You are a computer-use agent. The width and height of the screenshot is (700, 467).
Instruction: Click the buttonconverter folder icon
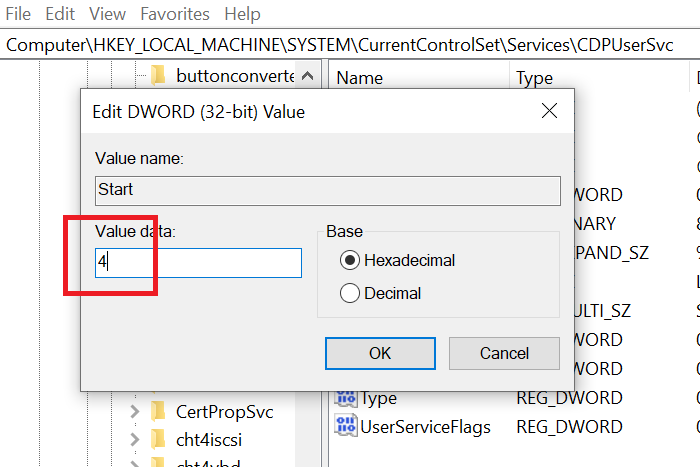158,76
